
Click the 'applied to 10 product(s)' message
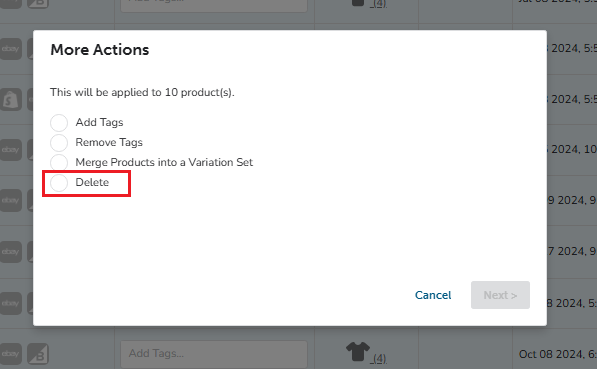(x=142, y=93)
